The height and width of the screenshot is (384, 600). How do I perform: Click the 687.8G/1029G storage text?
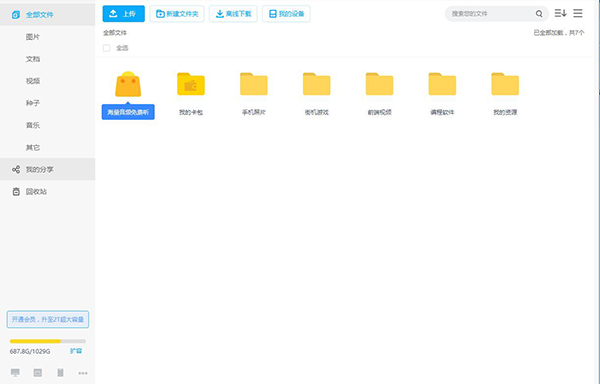coord(30,351)
